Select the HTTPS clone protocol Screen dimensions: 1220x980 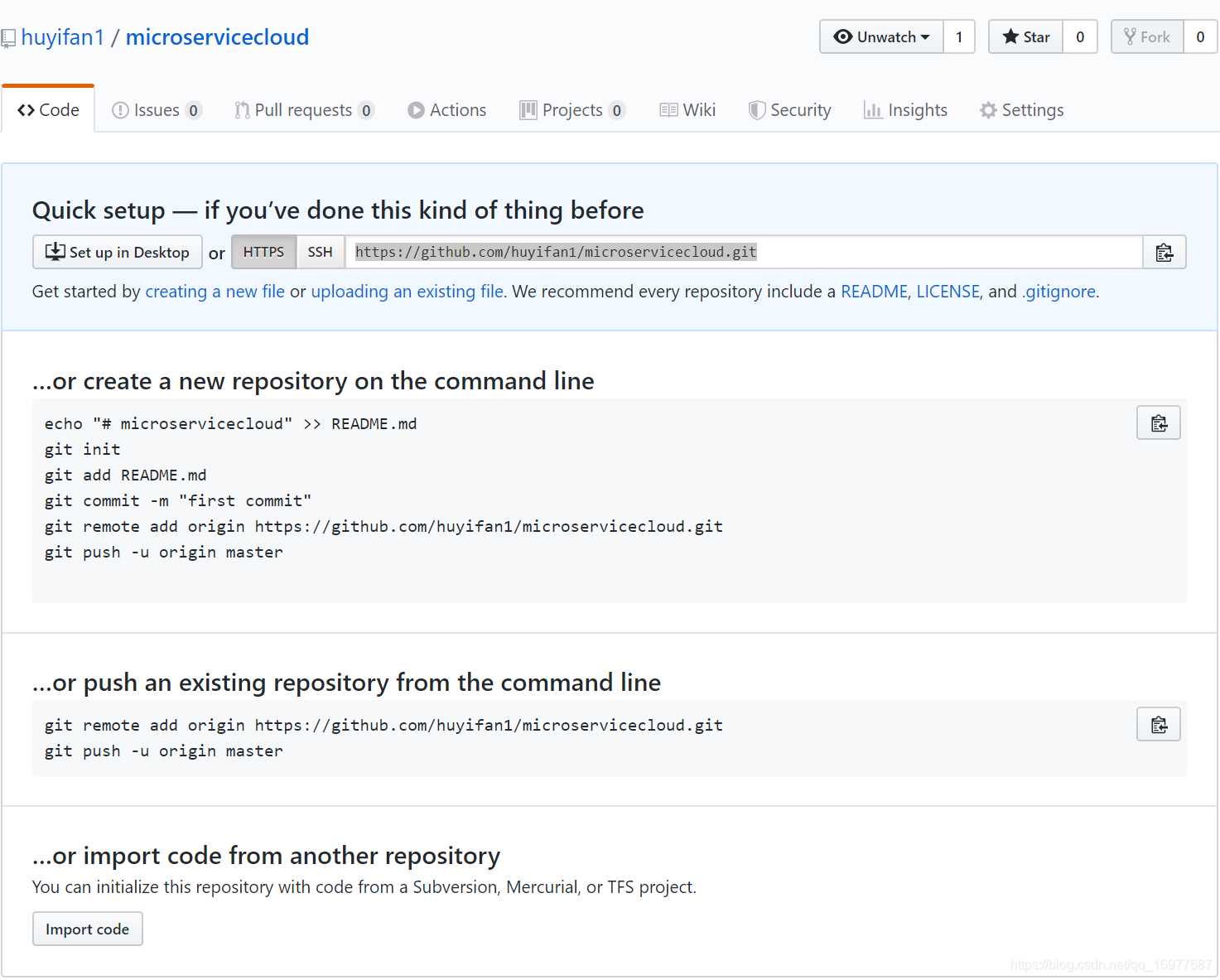pos(263,252)
